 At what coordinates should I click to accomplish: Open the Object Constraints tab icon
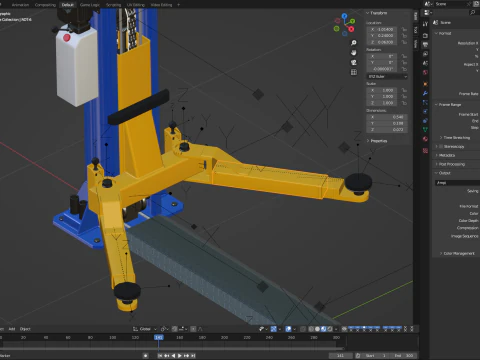(425, 121)
